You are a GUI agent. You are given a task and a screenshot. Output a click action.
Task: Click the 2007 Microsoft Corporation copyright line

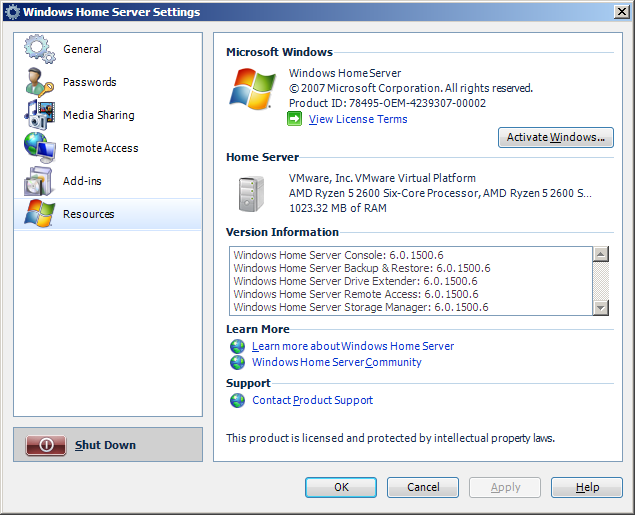click(411, 88)
